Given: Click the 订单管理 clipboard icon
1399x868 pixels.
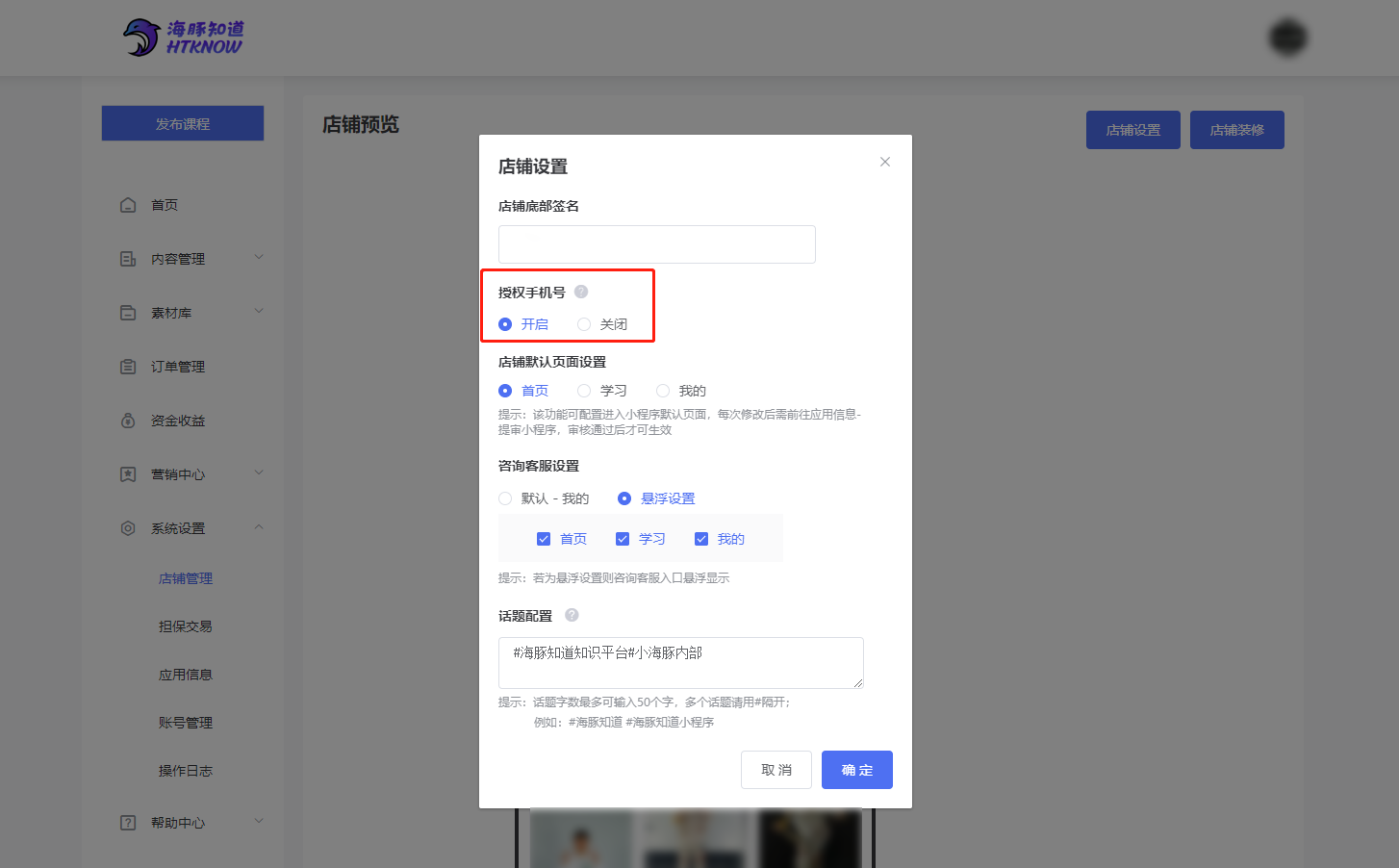Looking at the screenshot, I should pos(128,367).
